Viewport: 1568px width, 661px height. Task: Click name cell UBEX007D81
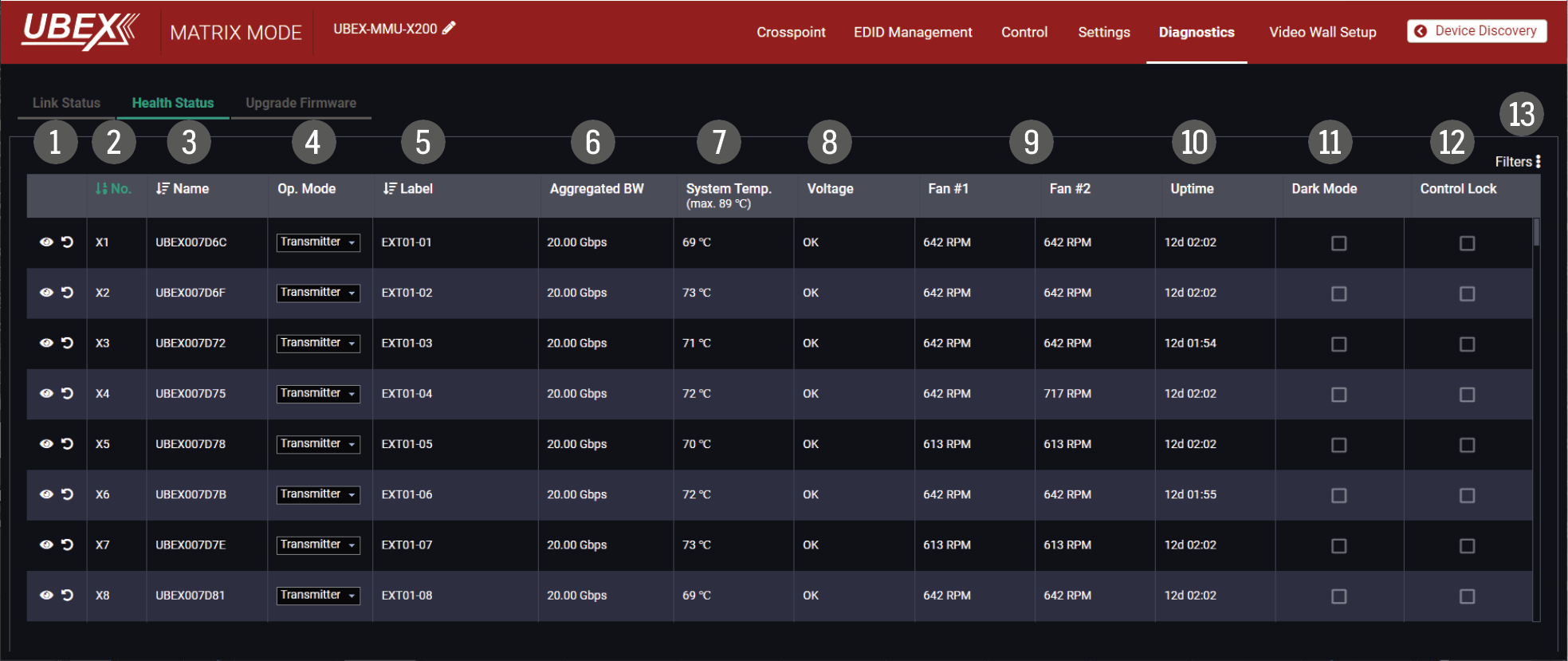point(190,595)
